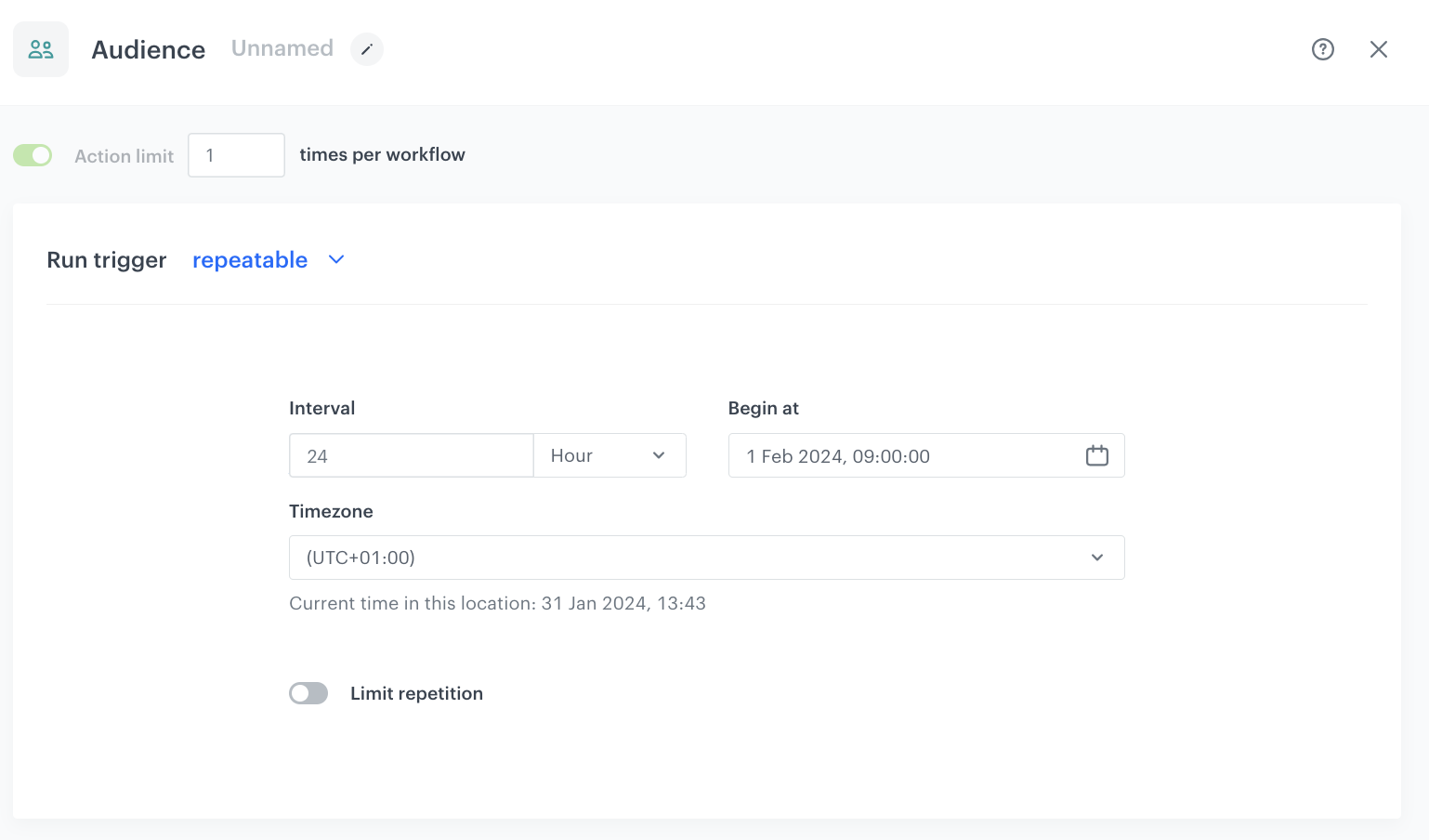Close the Audience panel with the X icon
This screenshot has height=840, width=1429.
(1379, 49)
